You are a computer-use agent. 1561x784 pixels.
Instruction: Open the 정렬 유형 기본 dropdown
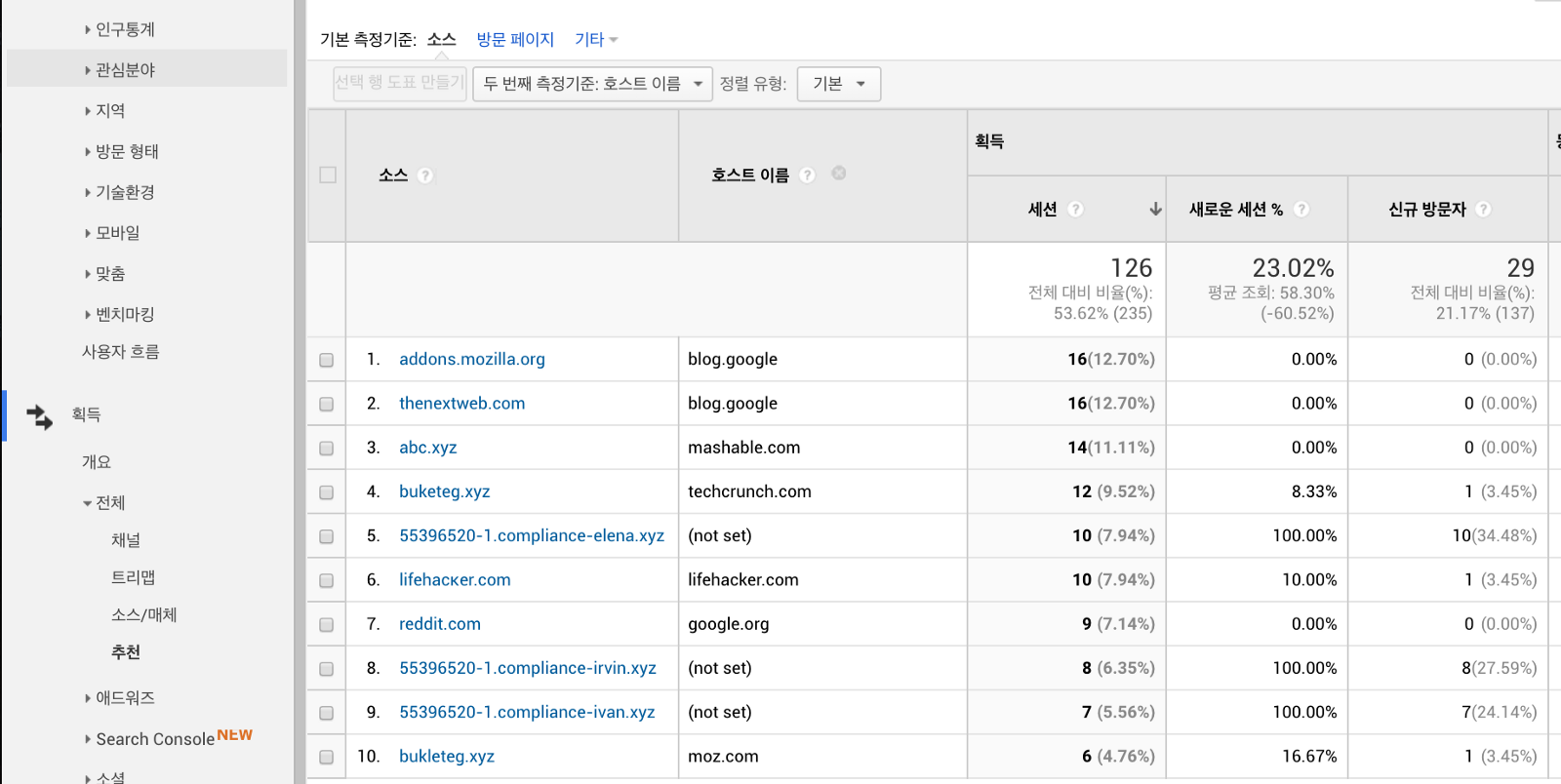[x=838, y=84]
